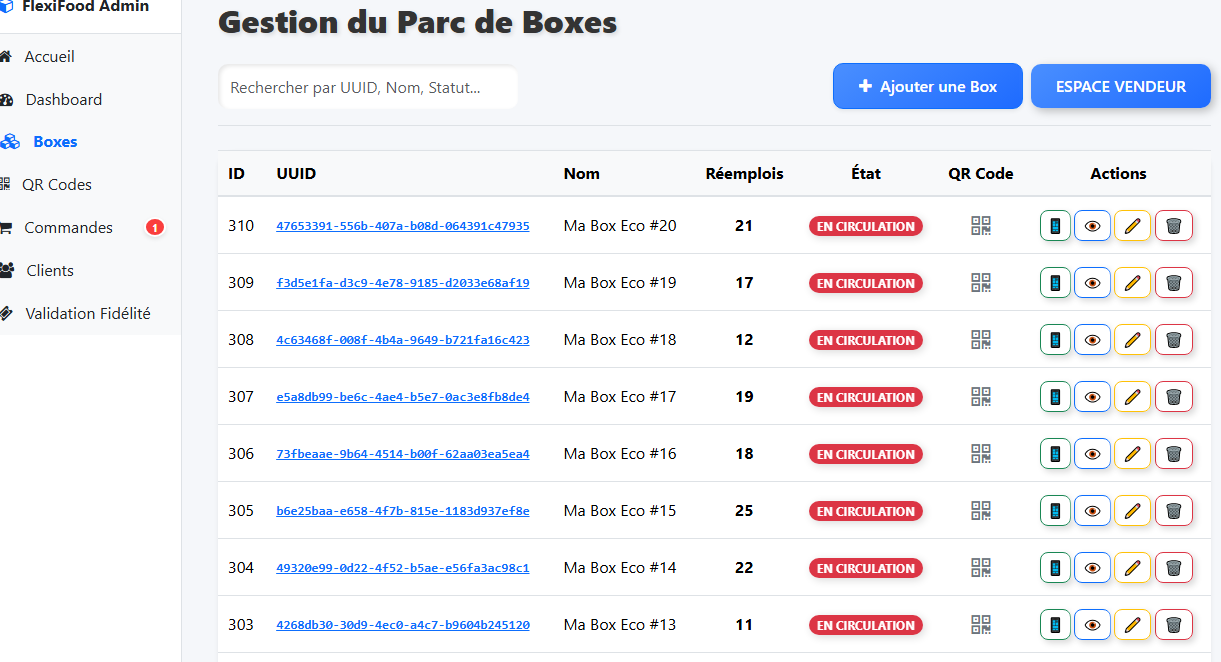Focus the UUID, Nom, Statut search field

pyautogui.click(x=368, y=88)
